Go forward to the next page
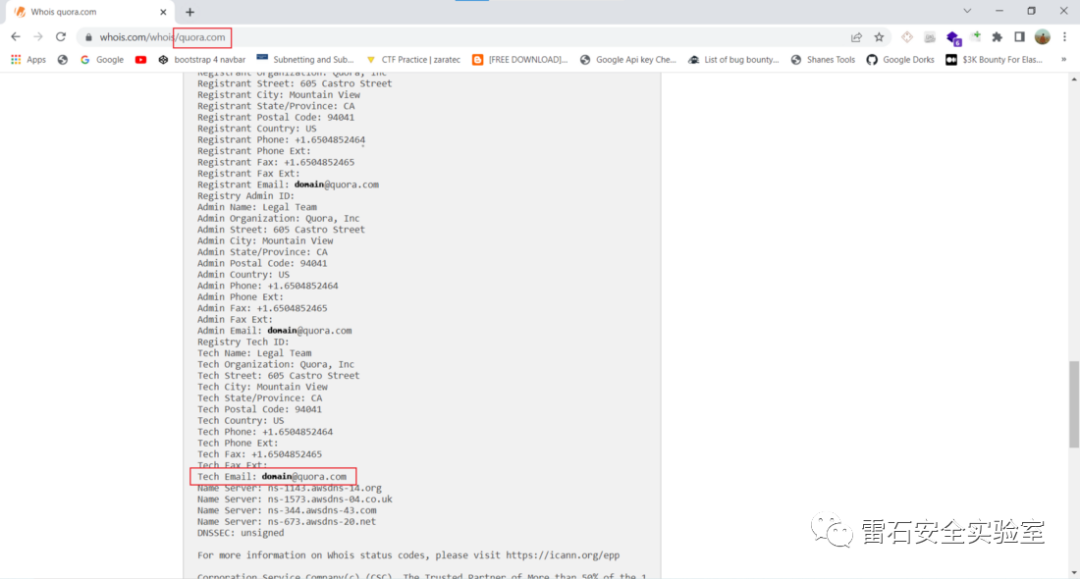Screen dimensions: 1080x579 [39, 37]
